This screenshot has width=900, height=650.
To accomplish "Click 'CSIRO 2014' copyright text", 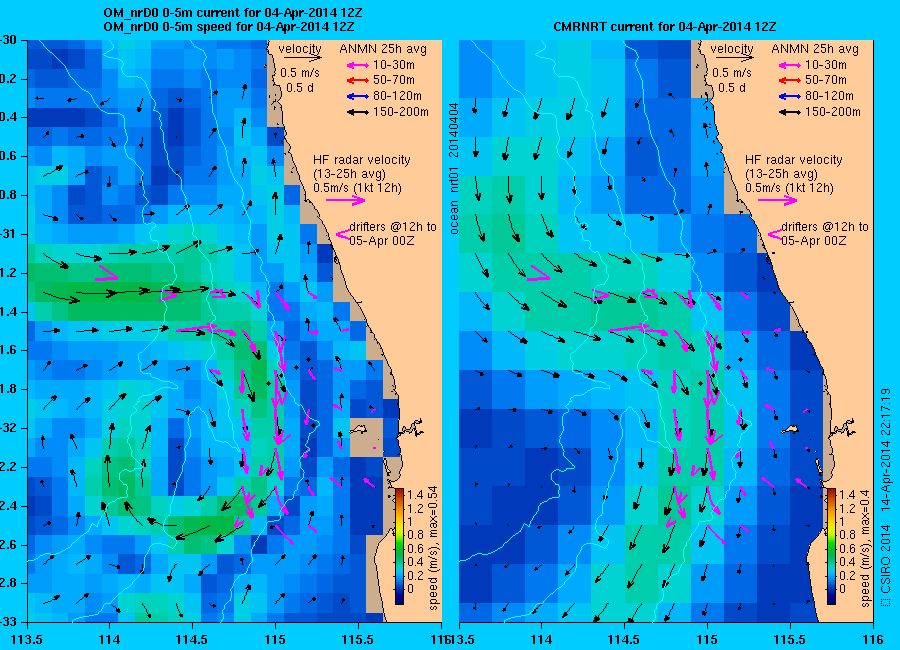I will click(886, 558).
